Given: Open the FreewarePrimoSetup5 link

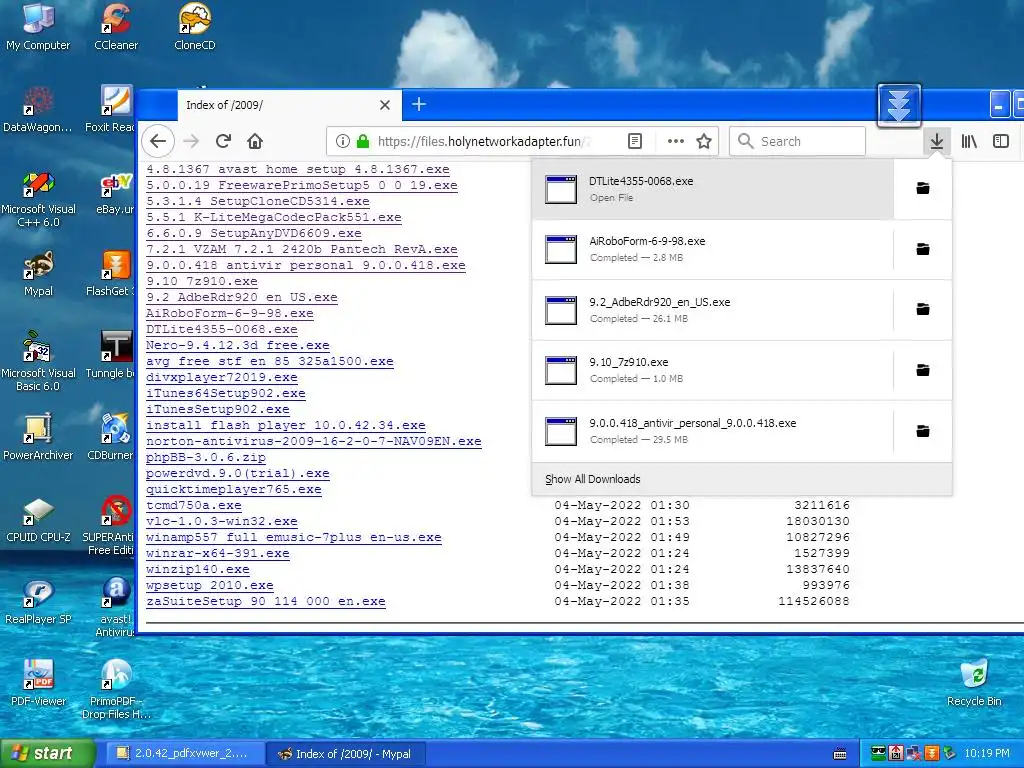Looking at the screenshot, I should [x=302, y=185].
